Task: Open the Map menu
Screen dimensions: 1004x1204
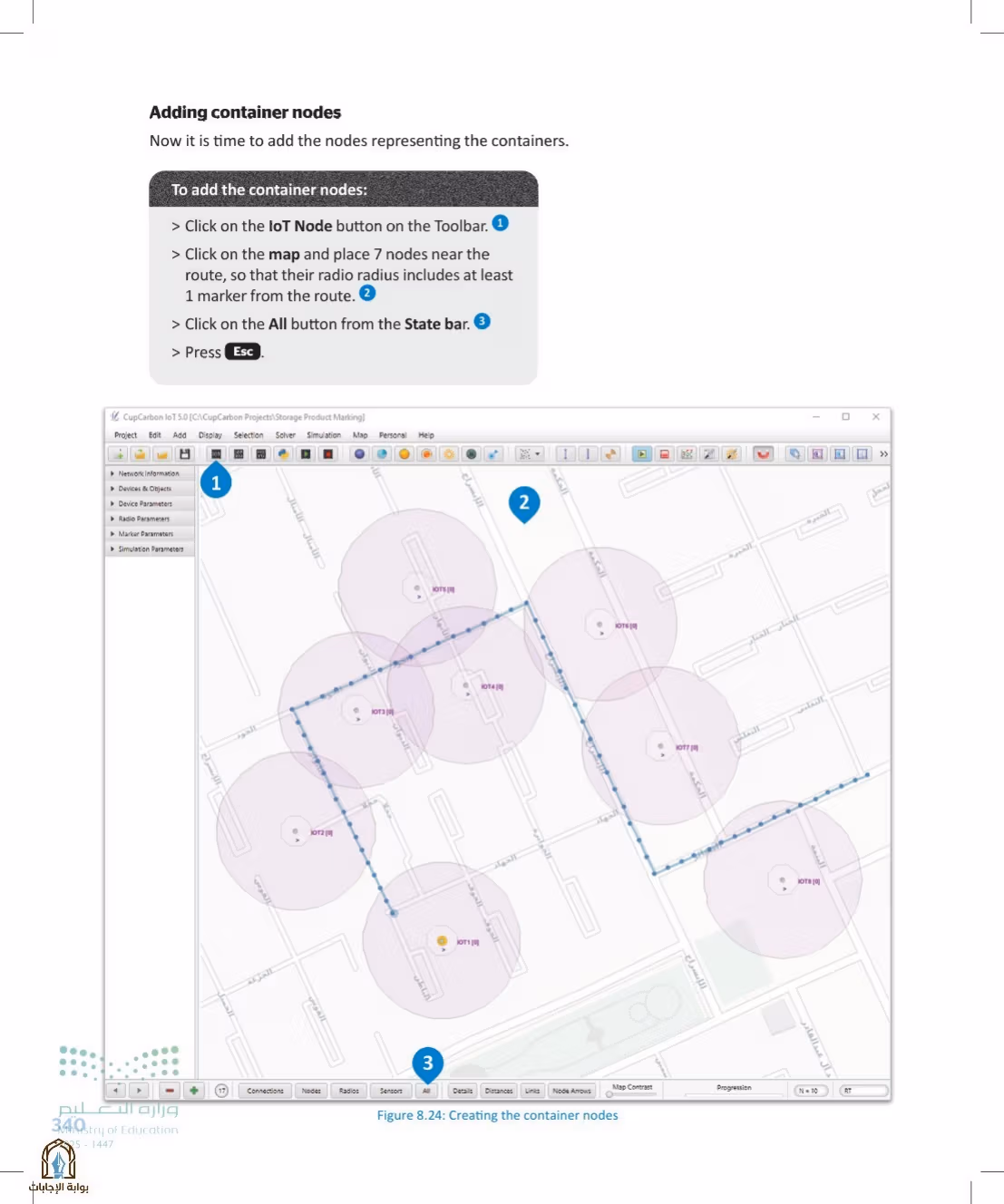Action: click(360, 435)
